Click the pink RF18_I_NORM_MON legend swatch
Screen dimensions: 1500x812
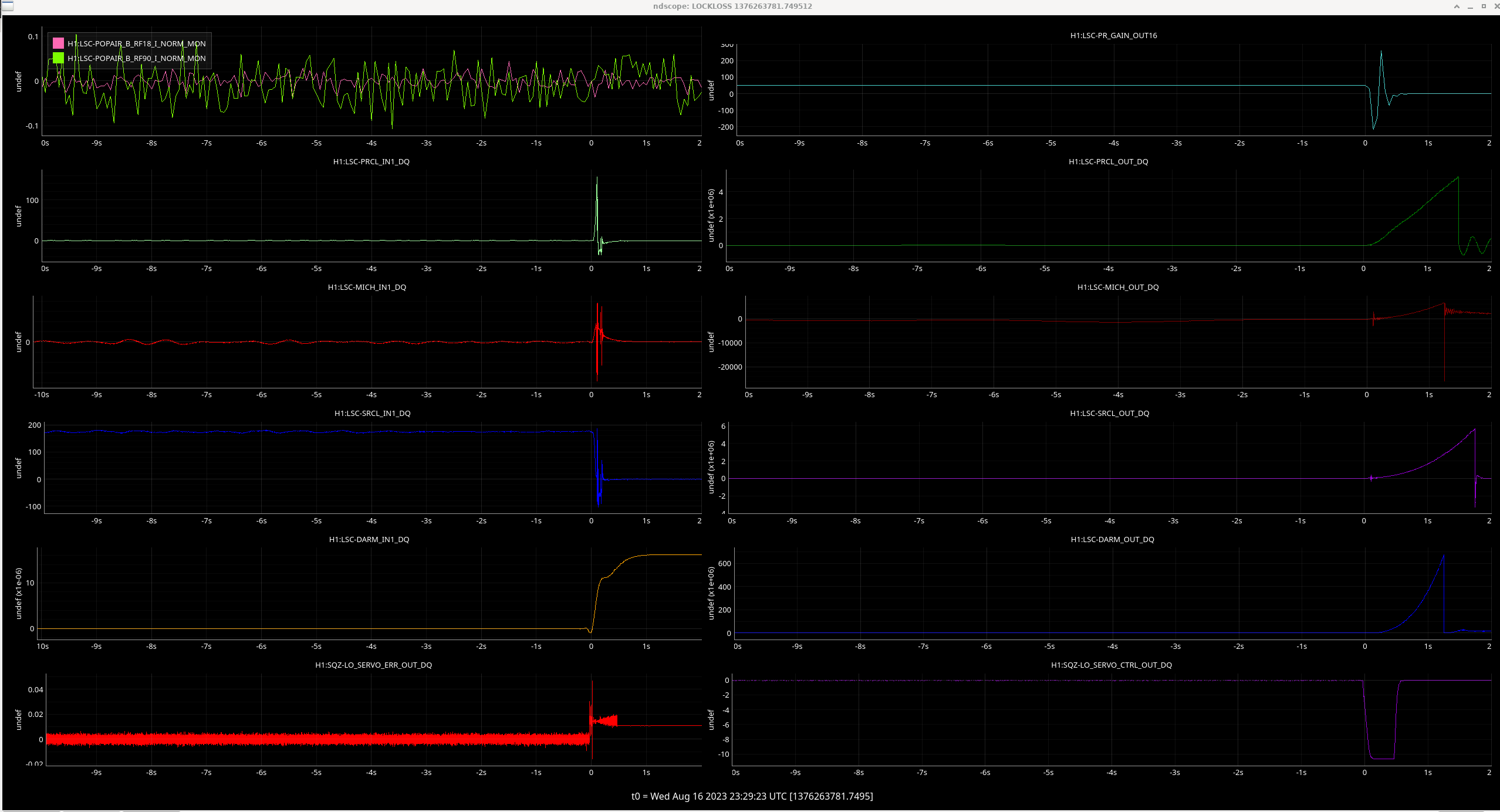[58, 43]
